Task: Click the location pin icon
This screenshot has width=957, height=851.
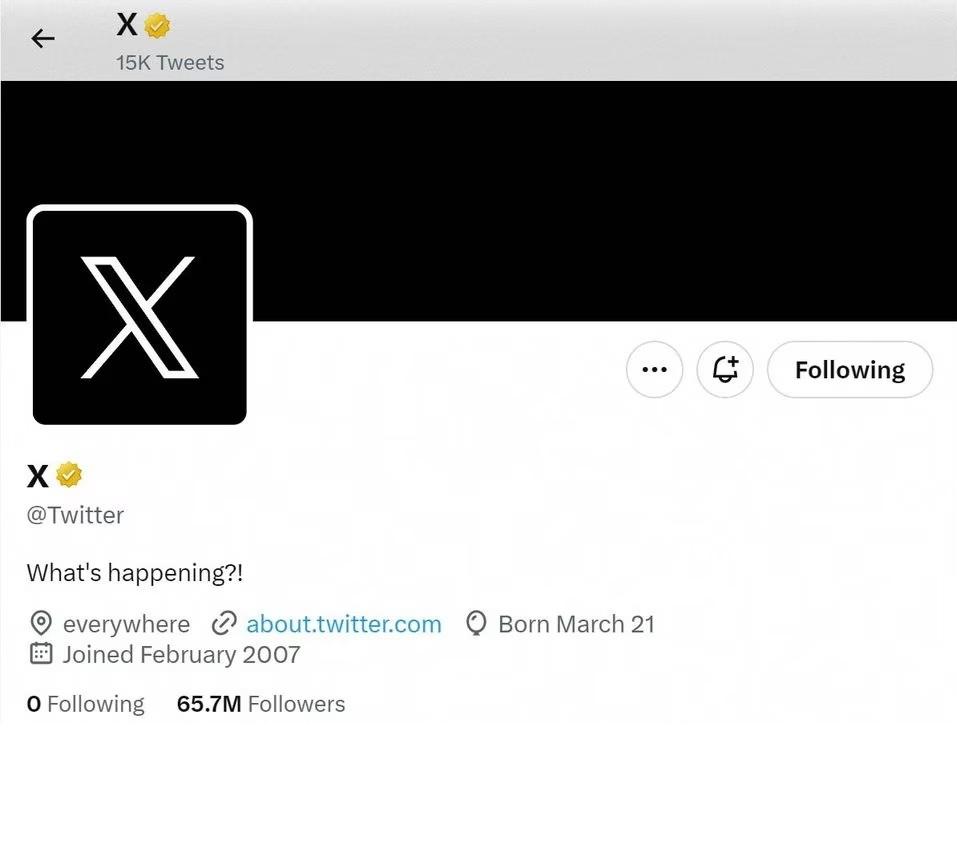Action: coord(41,624)
